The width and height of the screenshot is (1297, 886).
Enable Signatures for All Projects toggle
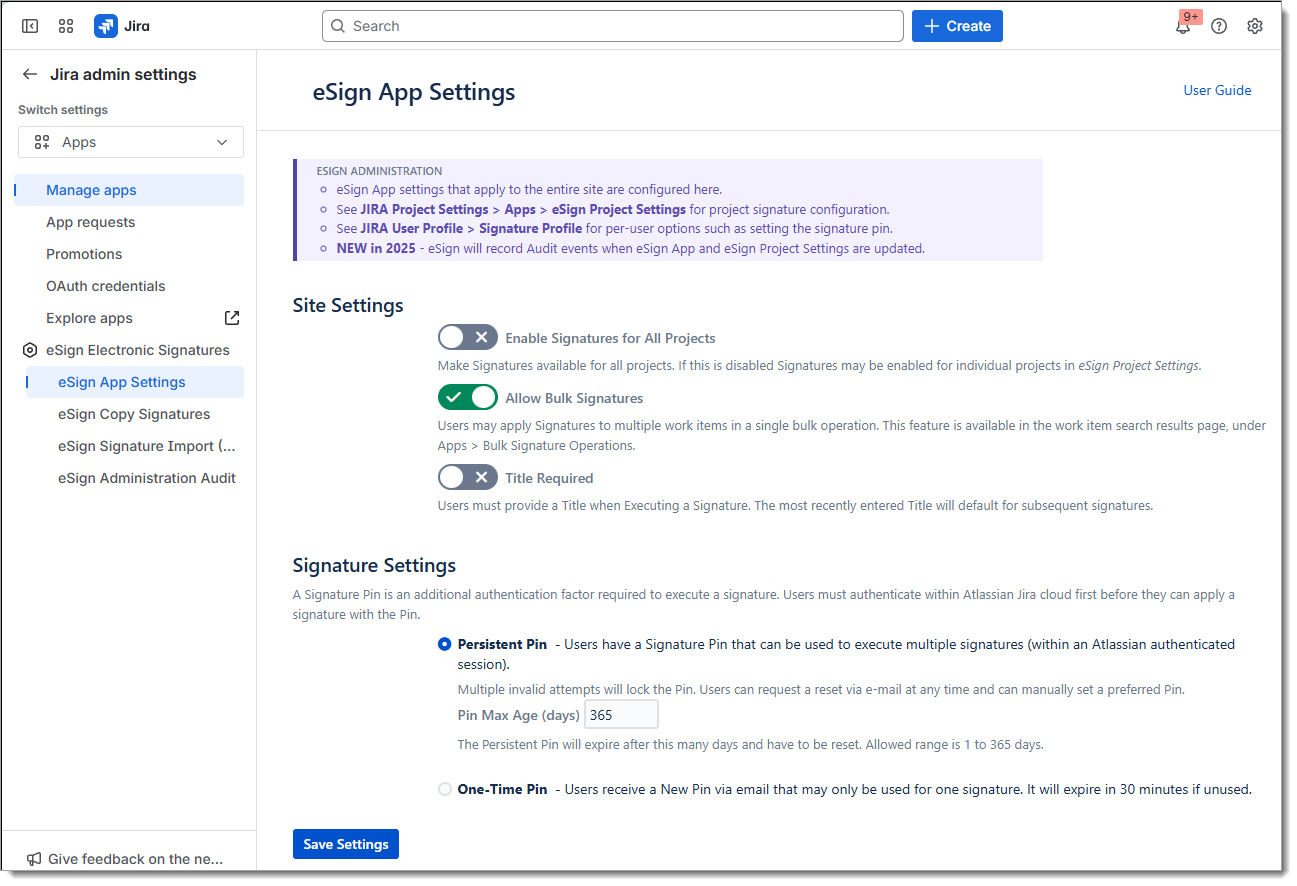click(x=467, y=338)
